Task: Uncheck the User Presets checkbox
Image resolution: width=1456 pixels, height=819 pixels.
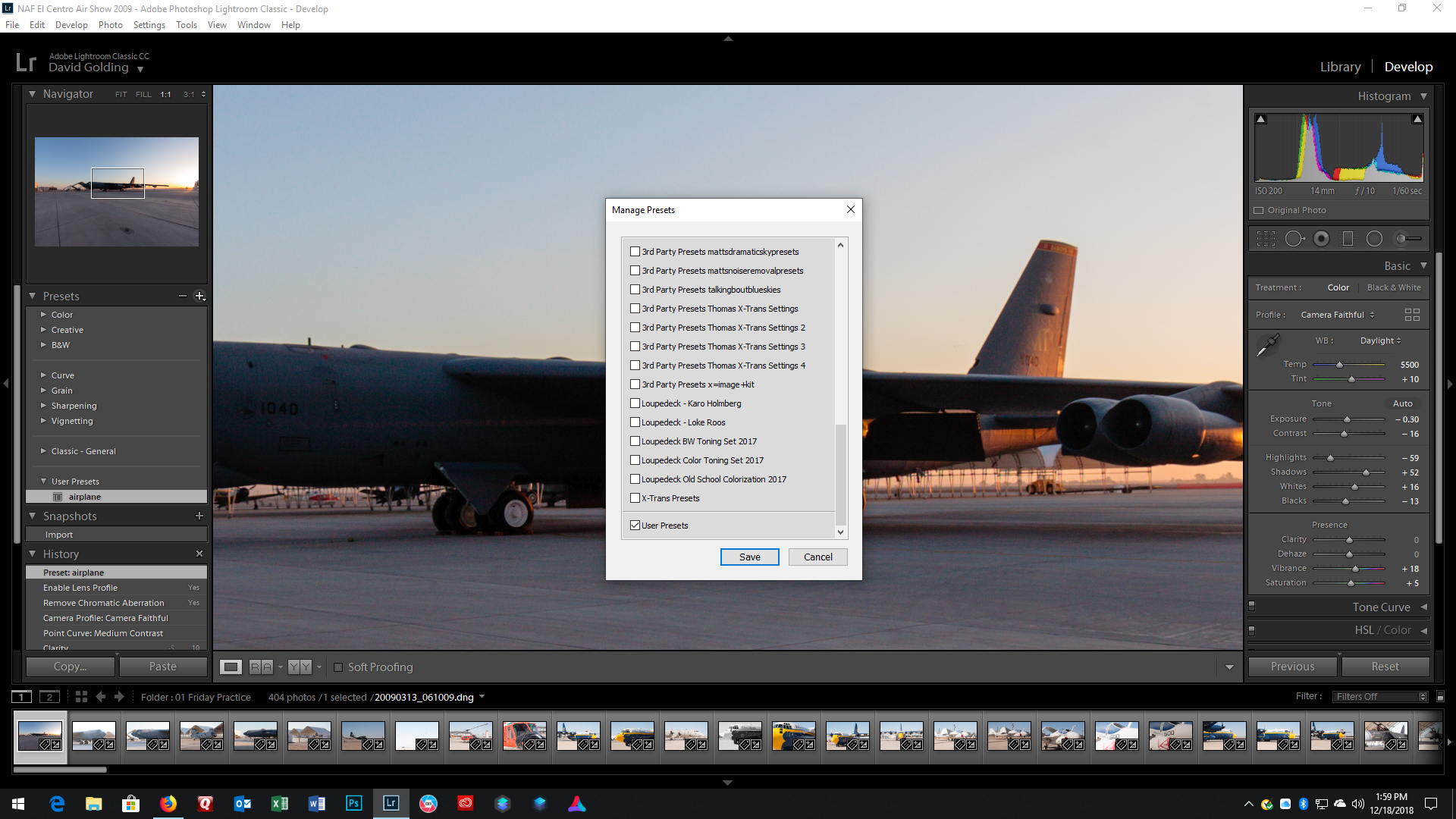Action: click(x=635, y=525)
